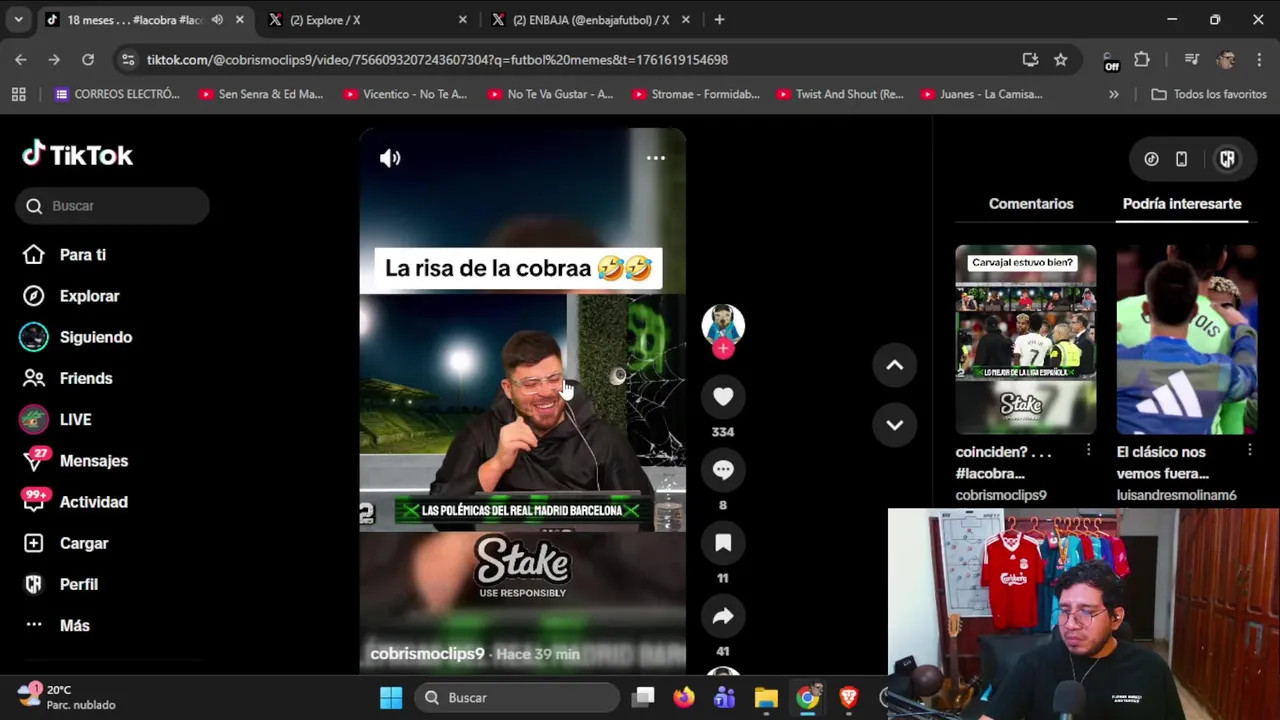Open Vicentico - No Te A... bookmark

404,94
